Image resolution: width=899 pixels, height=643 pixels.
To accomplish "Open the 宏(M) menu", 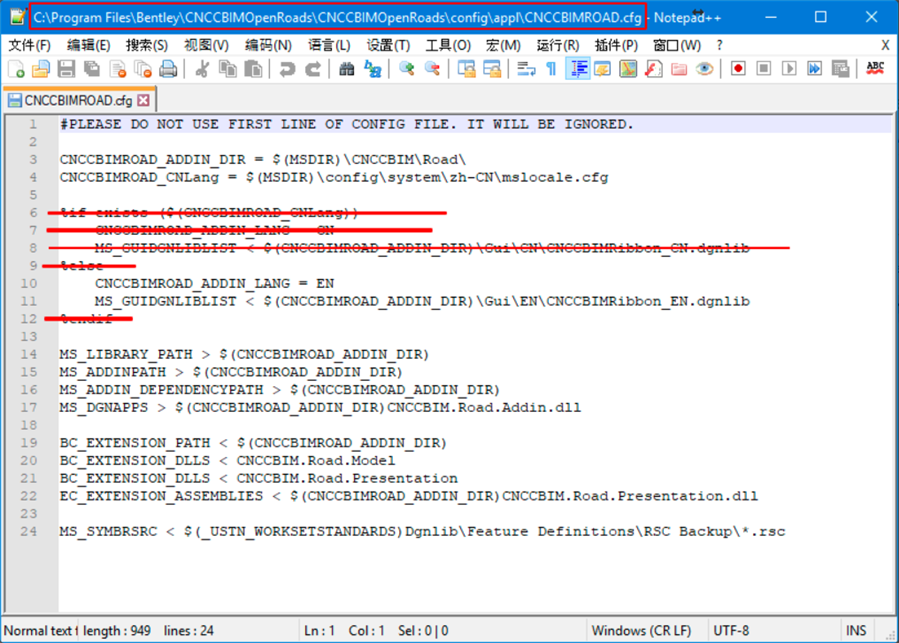I will 503,45.
